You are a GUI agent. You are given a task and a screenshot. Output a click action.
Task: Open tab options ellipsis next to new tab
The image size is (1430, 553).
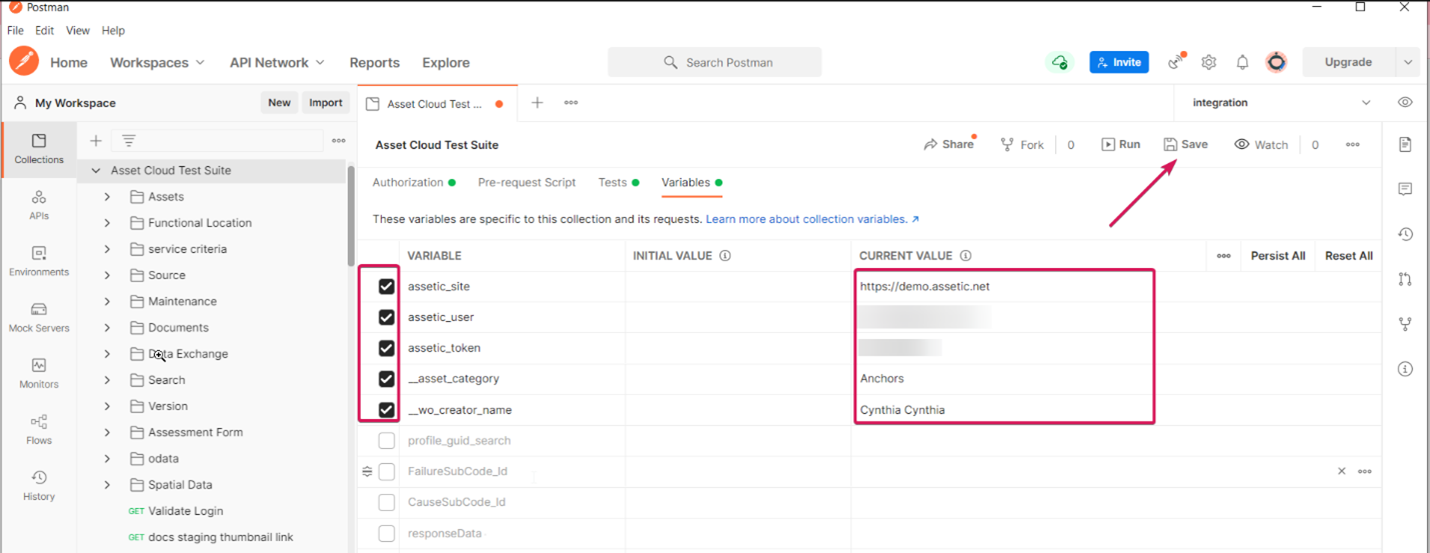point(571,103)
